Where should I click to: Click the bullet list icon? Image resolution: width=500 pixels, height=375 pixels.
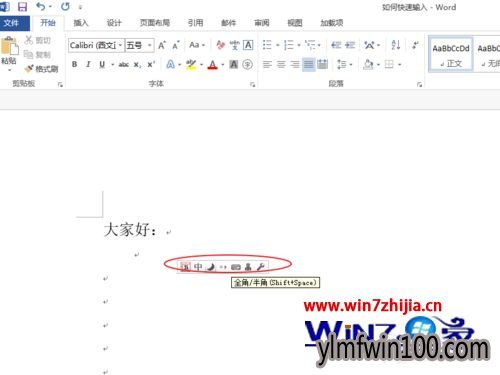[267, 45]
